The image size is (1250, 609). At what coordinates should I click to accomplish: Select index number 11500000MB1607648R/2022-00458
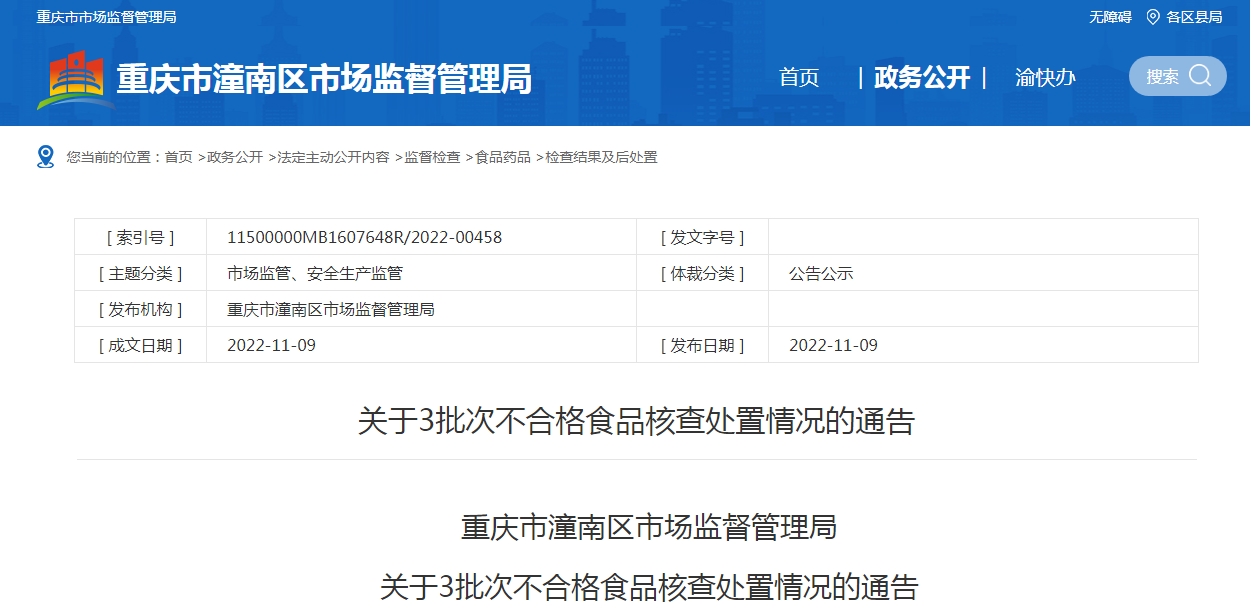(x=365, y=237)
